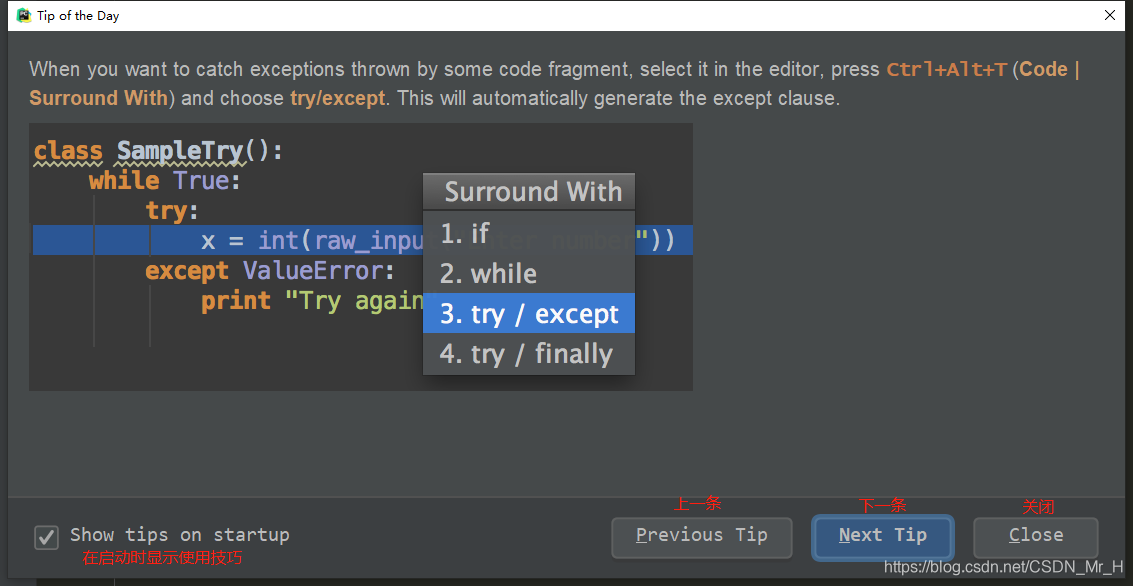Toggle the Show tips on startup checkbox

pyautogui.click(x=47, y=538)
